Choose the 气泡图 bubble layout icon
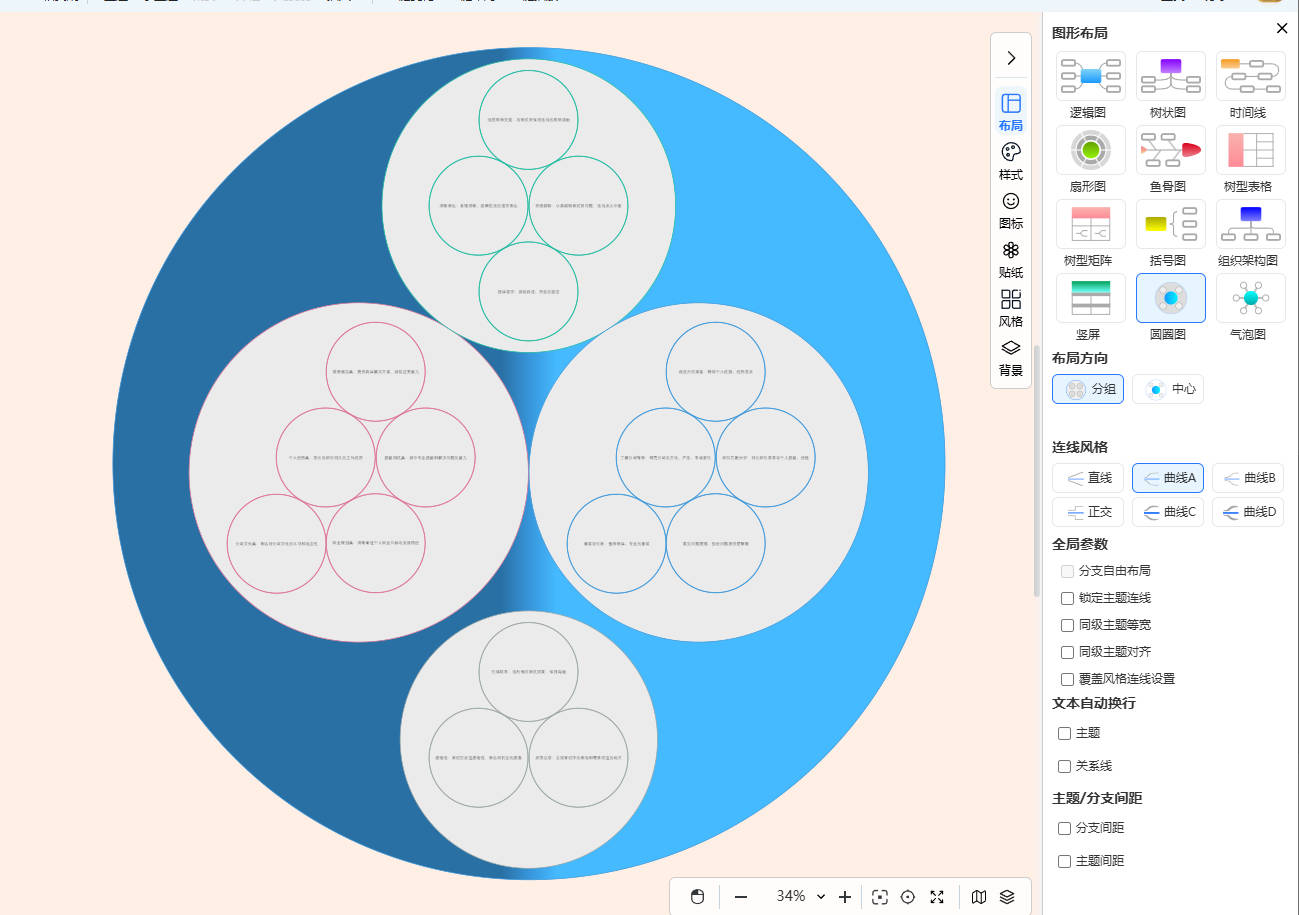1299x915 pixels. pyautogui.click(x=1250, y=298)
